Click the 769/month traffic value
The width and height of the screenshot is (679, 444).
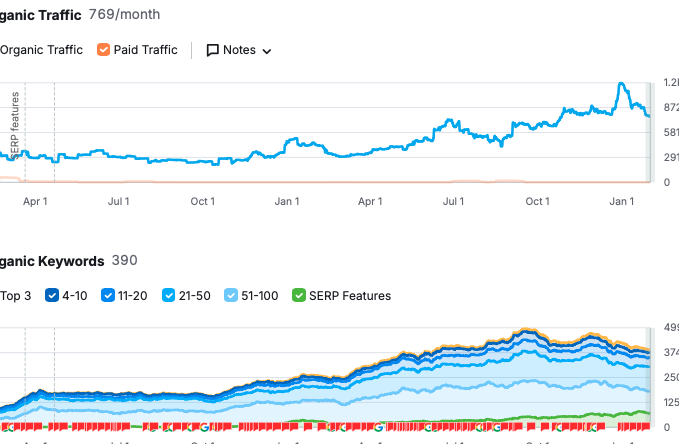[x=124, y=14]
